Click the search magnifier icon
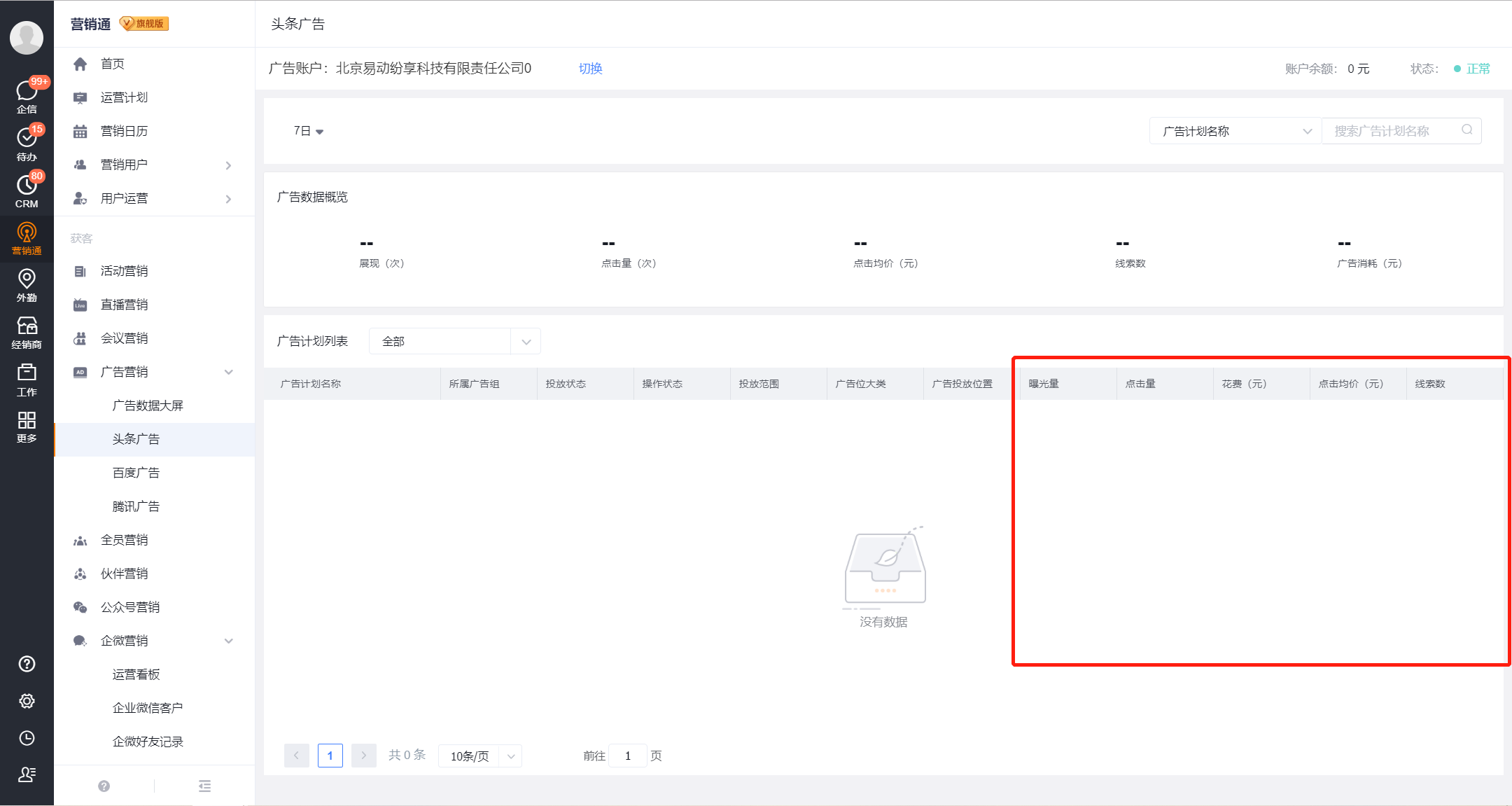1512x806 pixels. [x=1467, y=130]
